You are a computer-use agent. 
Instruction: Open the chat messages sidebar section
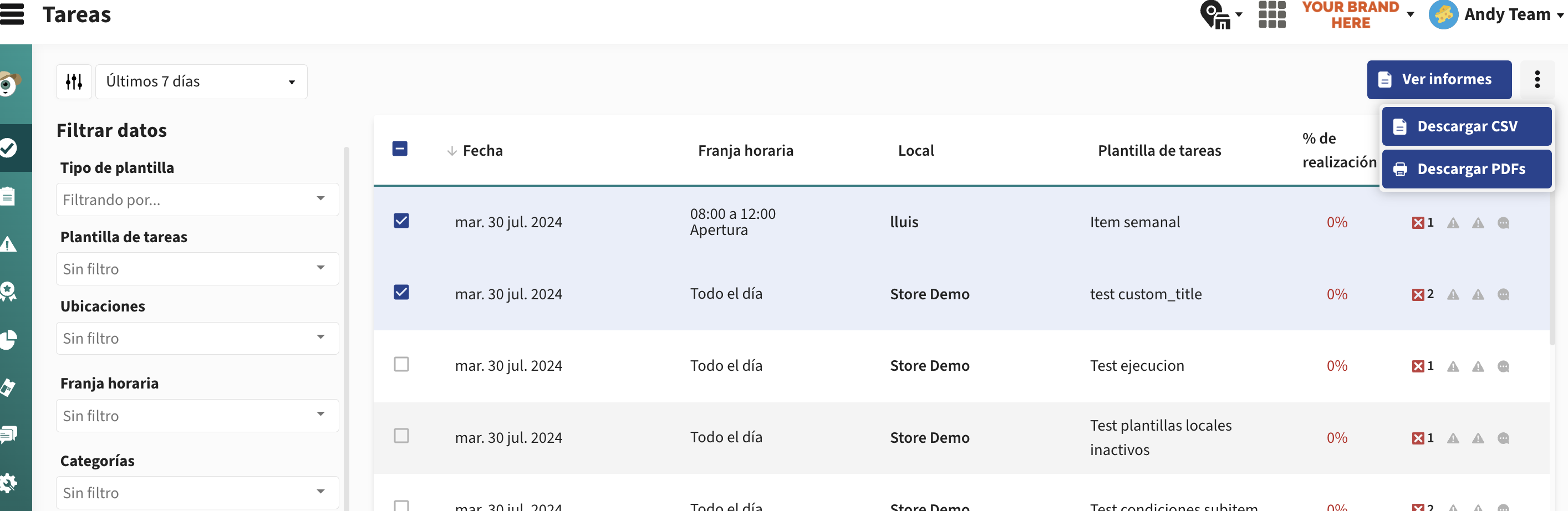[x=8, y=435]
